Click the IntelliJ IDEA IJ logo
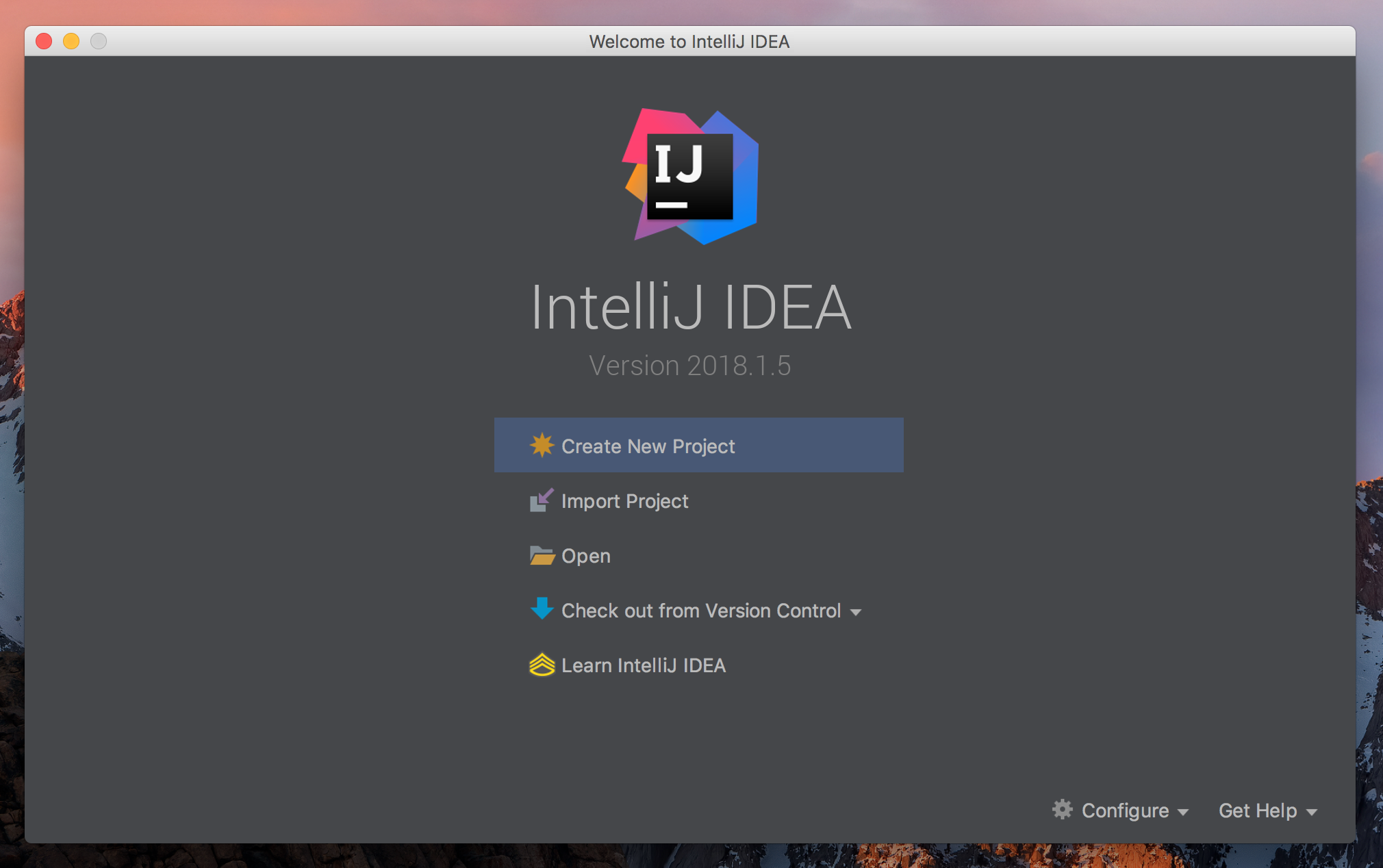Screen dimensions: 1383x868 [x=690, y=177]
